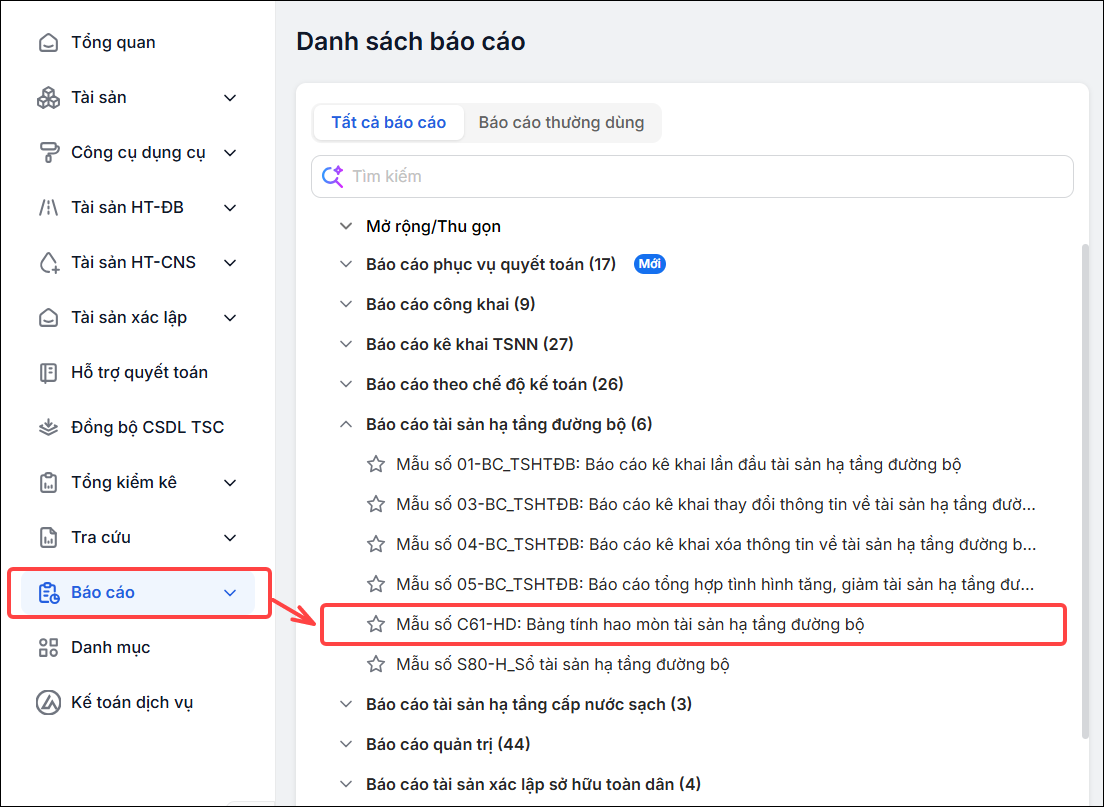Open Hỗ trợ quyết toán menu item
1104x807 pixels.
(138, 372)
